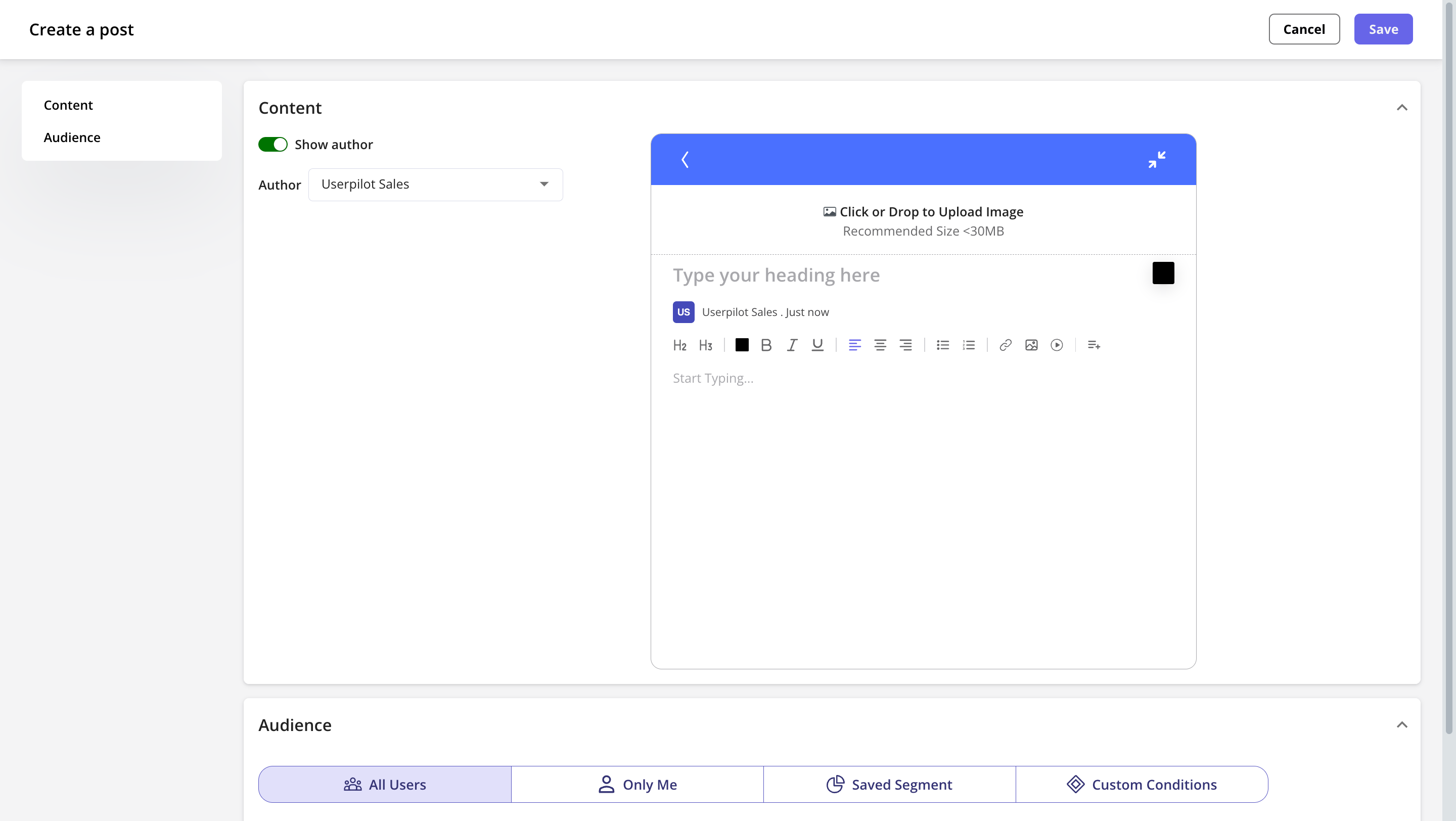The width and height of the screenshot is (1456, 821).
Task: Collapse the preview window
Action: coord(1156,159)
